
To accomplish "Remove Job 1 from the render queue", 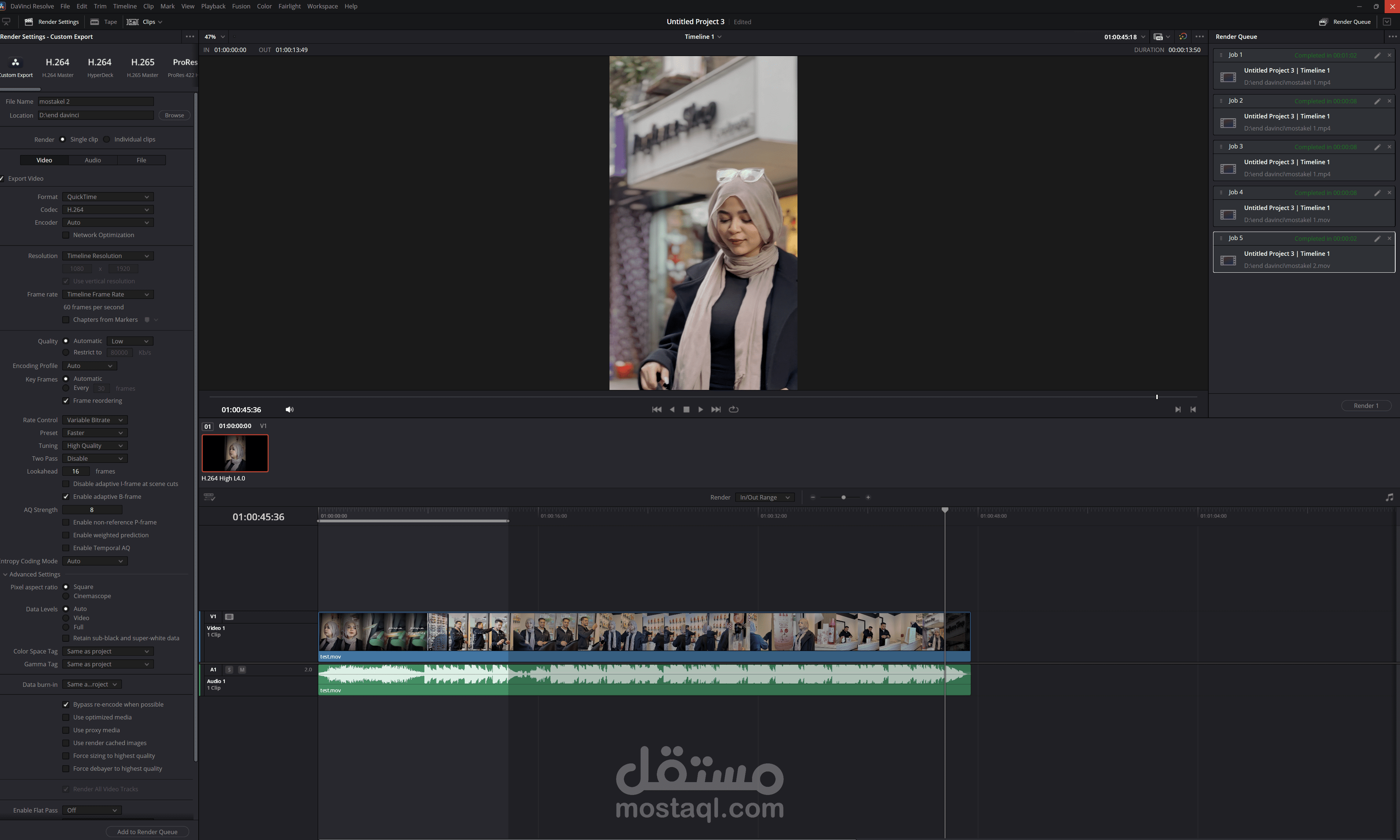I will (1389, 55).
